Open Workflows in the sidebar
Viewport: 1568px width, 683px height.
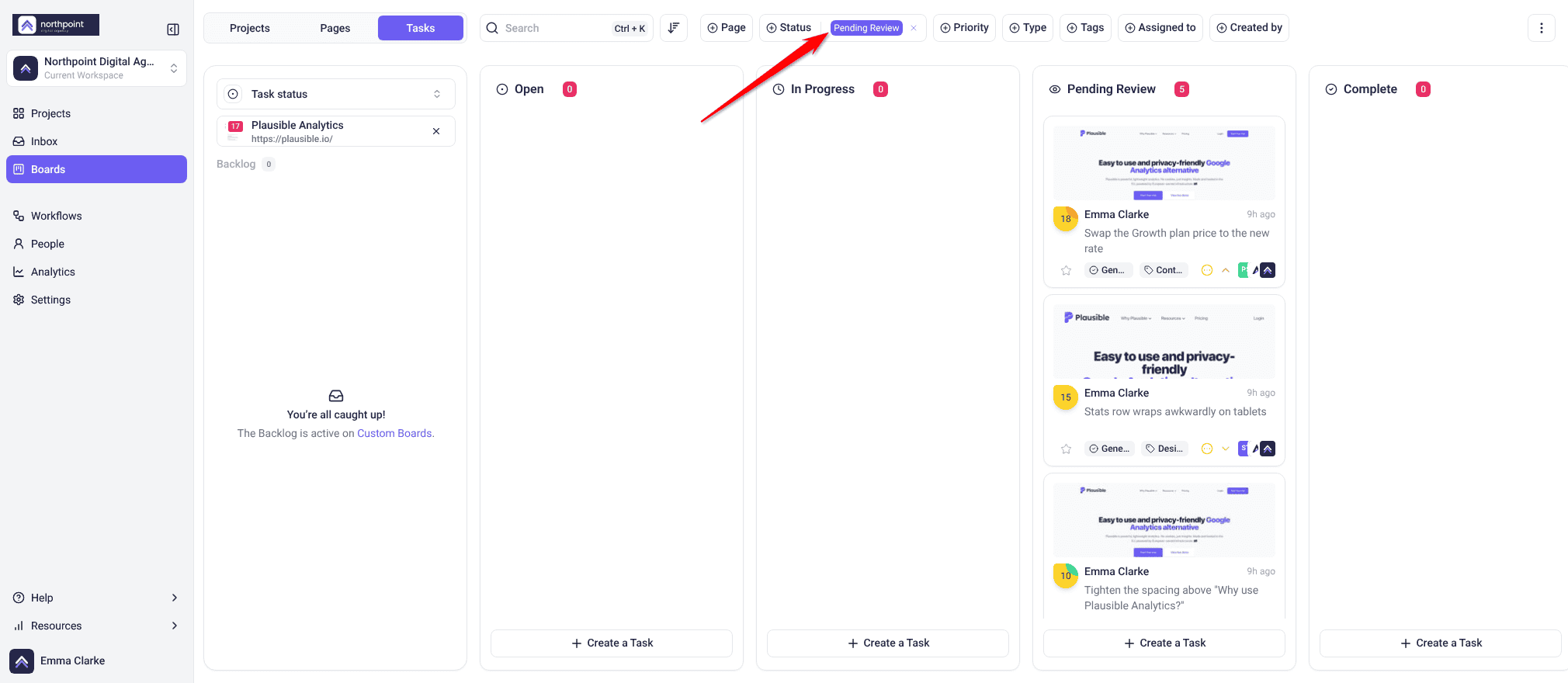[x=96, y=216]
